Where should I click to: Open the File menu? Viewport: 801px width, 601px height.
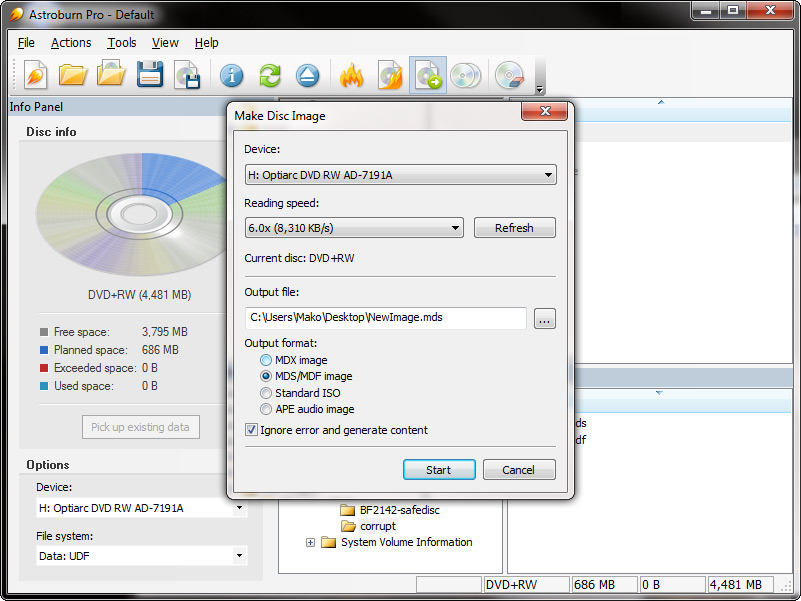(26, 43)
